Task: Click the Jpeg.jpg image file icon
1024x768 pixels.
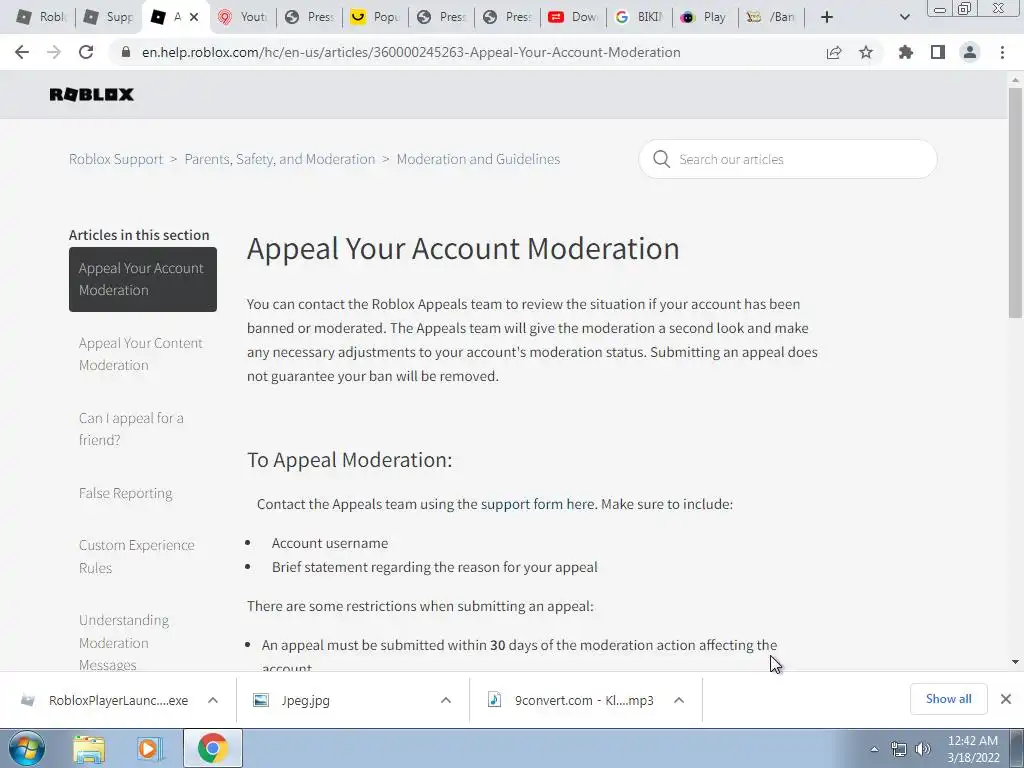Action: click(x=261, y=700)
